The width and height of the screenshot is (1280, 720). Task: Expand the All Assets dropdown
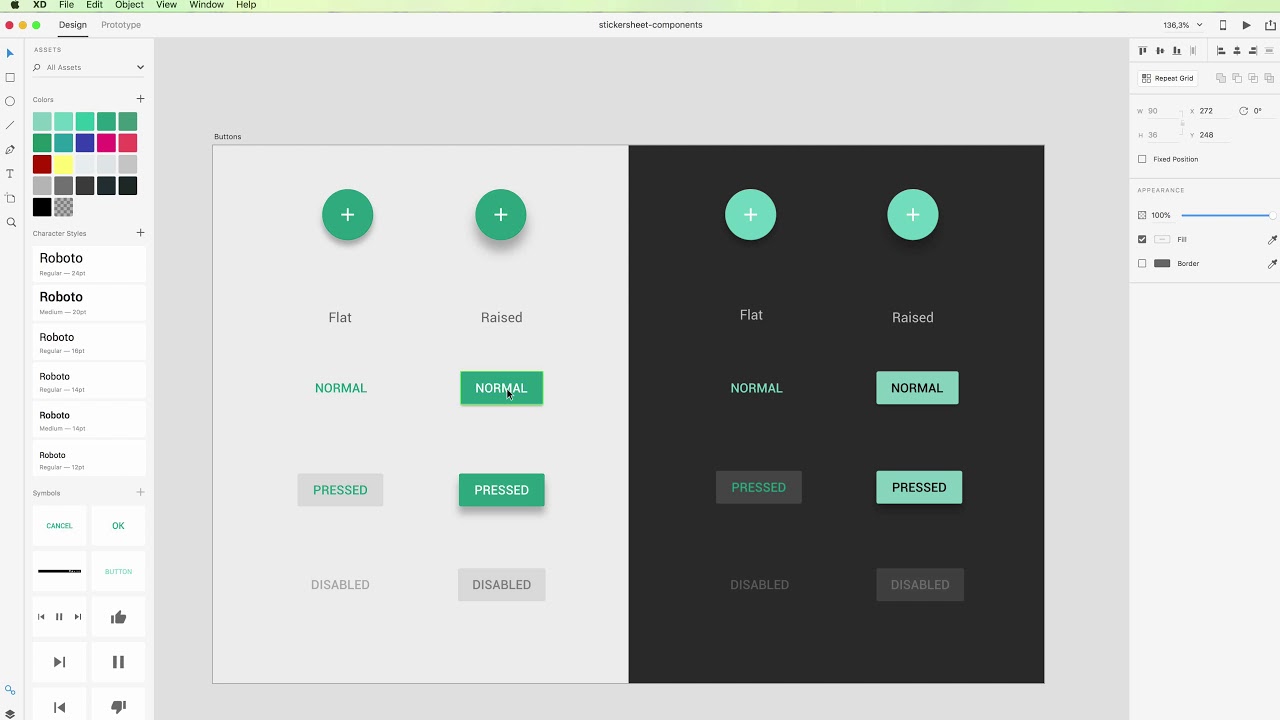(x=140, y=67)
